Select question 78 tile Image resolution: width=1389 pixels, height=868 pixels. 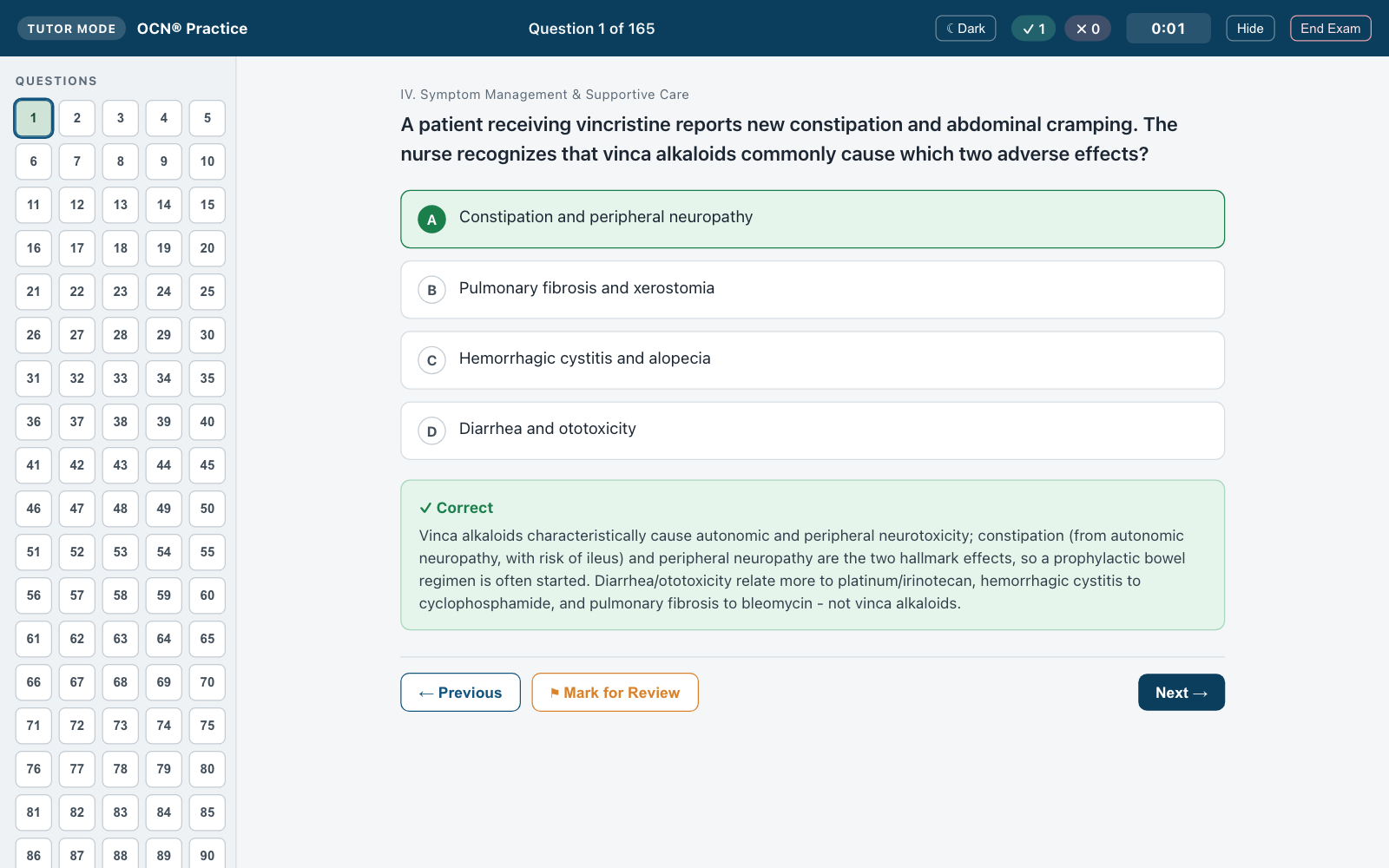(x=121, y=769)
